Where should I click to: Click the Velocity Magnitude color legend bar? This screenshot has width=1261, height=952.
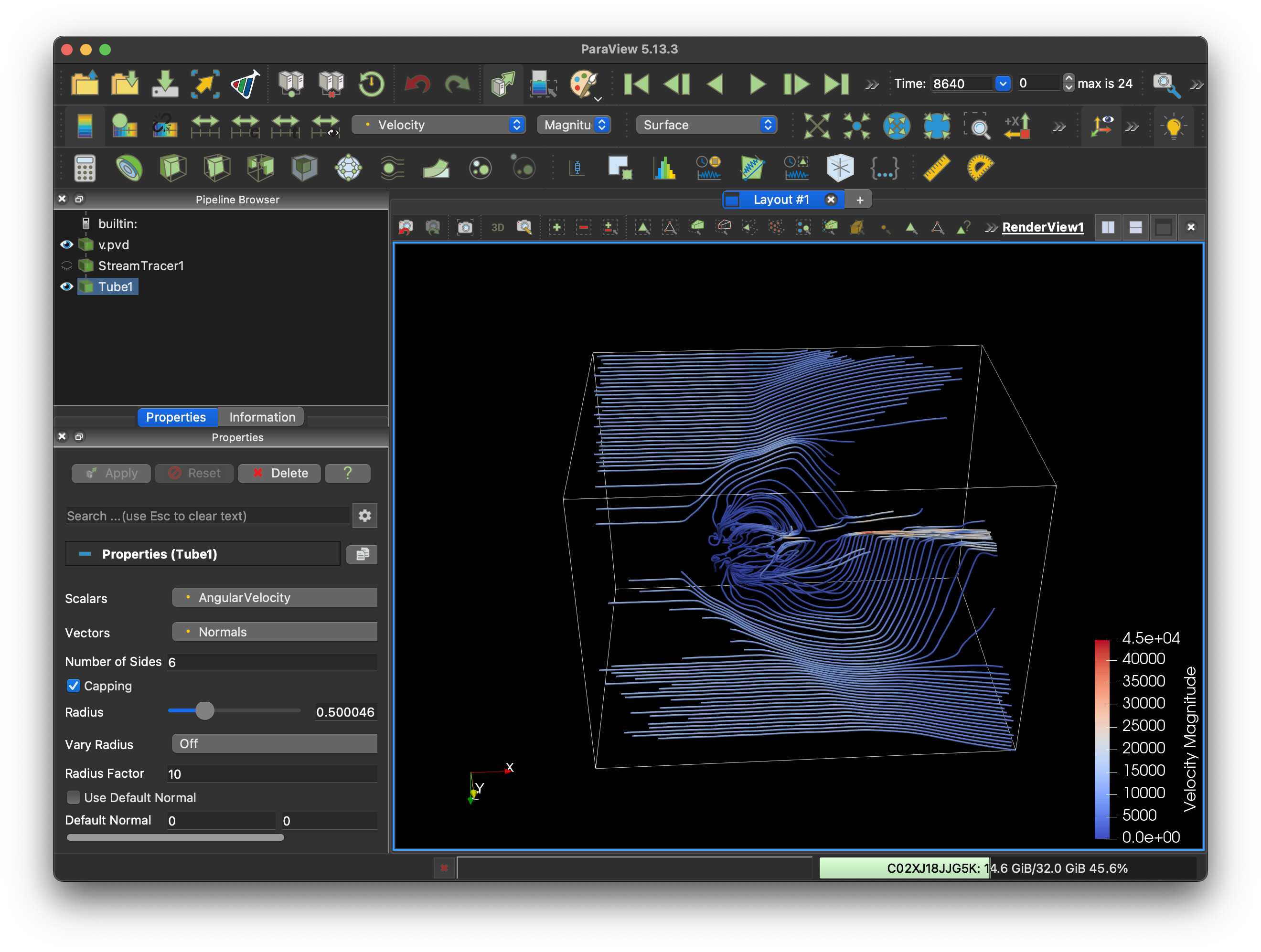1102,739
